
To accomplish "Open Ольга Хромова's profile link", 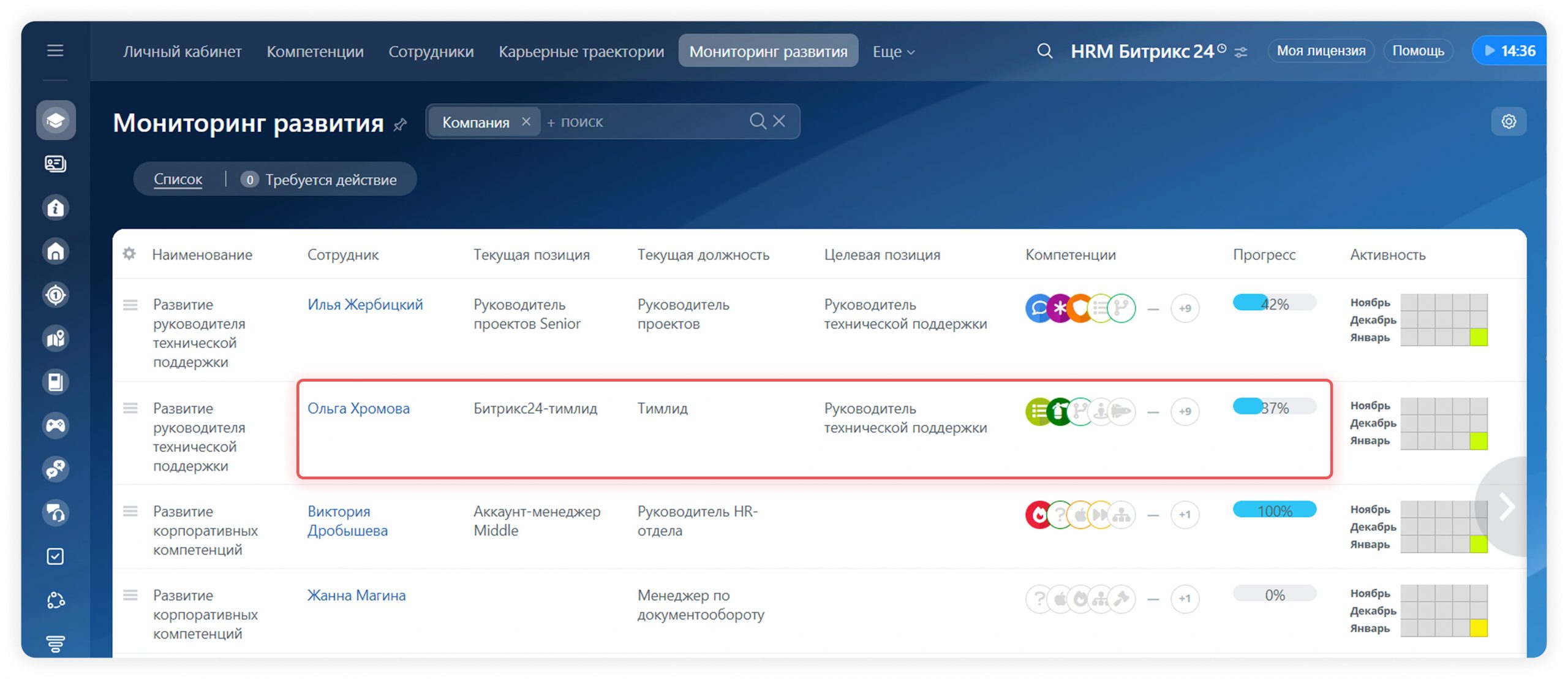I will coord(359,408).
